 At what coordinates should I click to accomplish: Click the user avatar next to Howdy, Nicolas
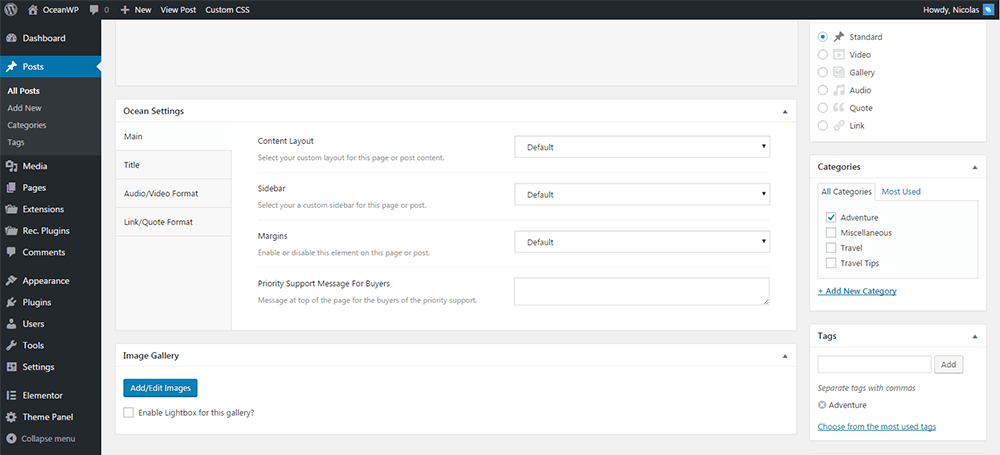click(x=989, y=9)
